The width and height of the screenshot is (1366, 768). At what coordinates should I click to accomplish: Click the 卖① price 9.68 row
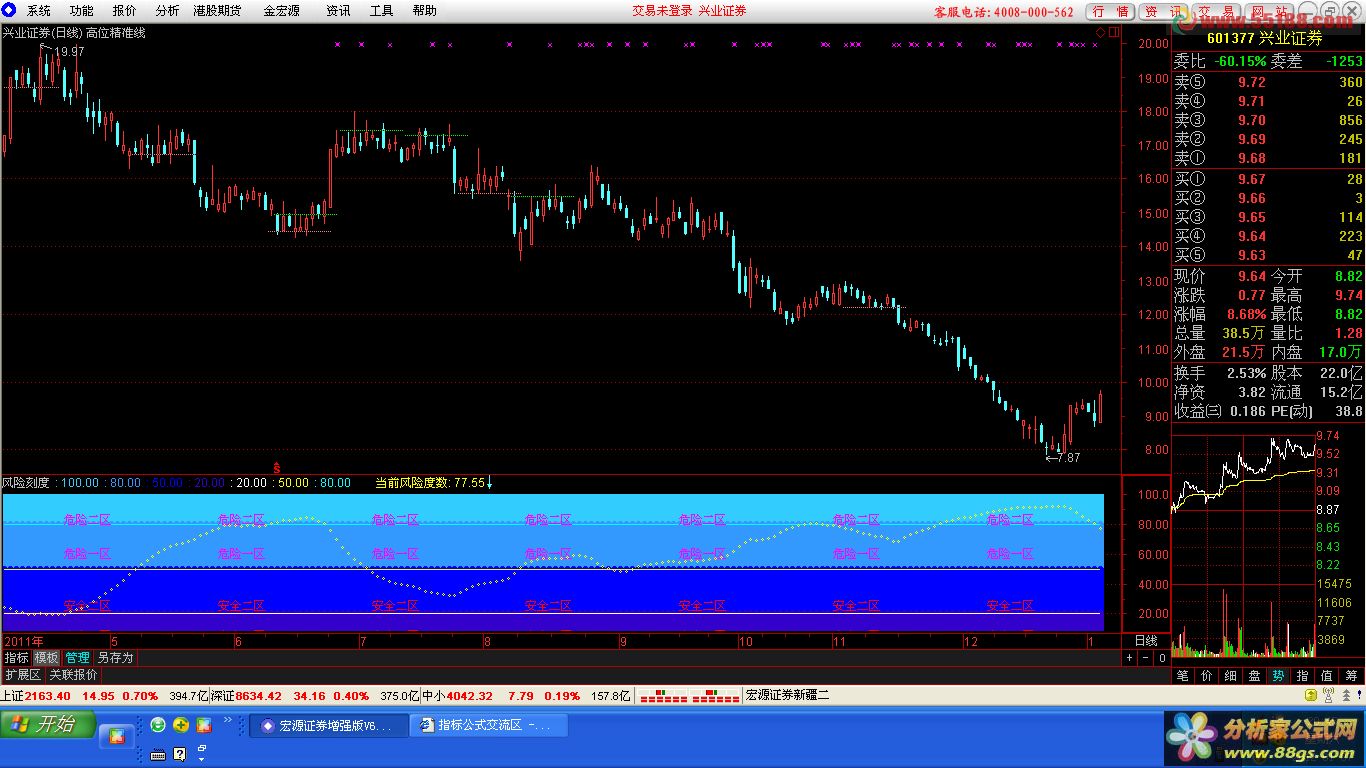point(1267,158)
